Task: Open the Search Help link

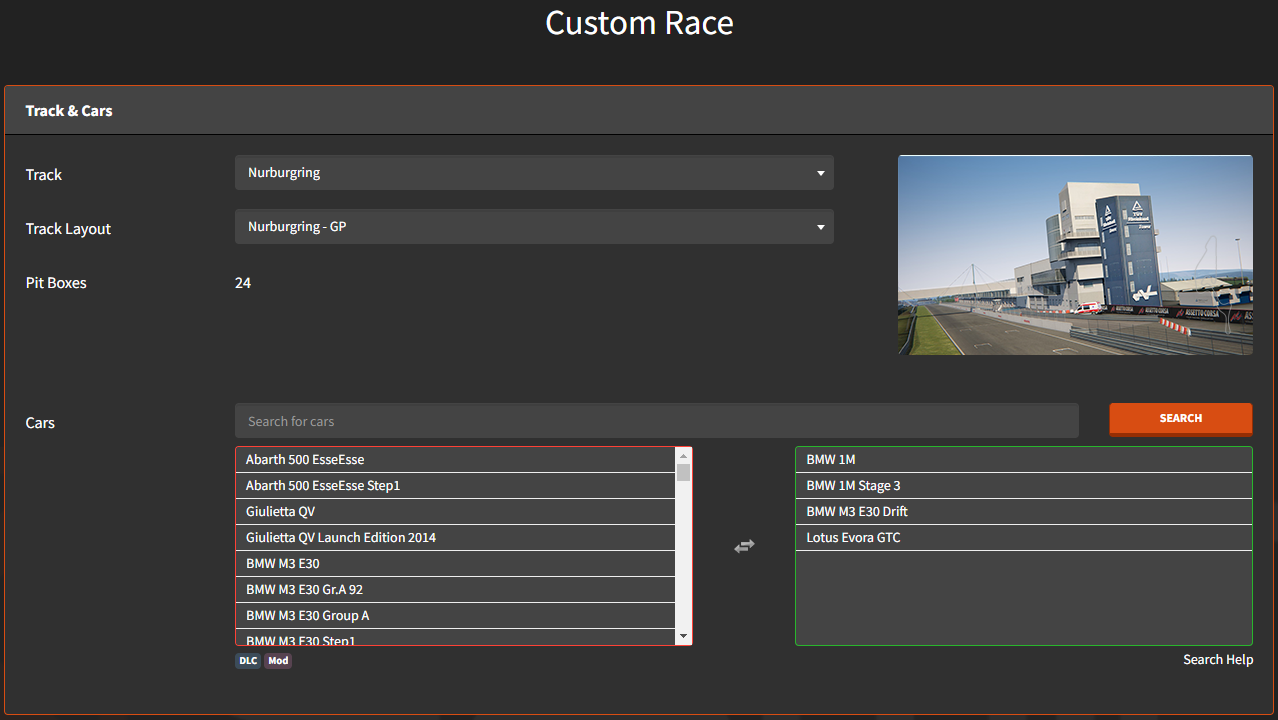Action: coord(1218,659)
